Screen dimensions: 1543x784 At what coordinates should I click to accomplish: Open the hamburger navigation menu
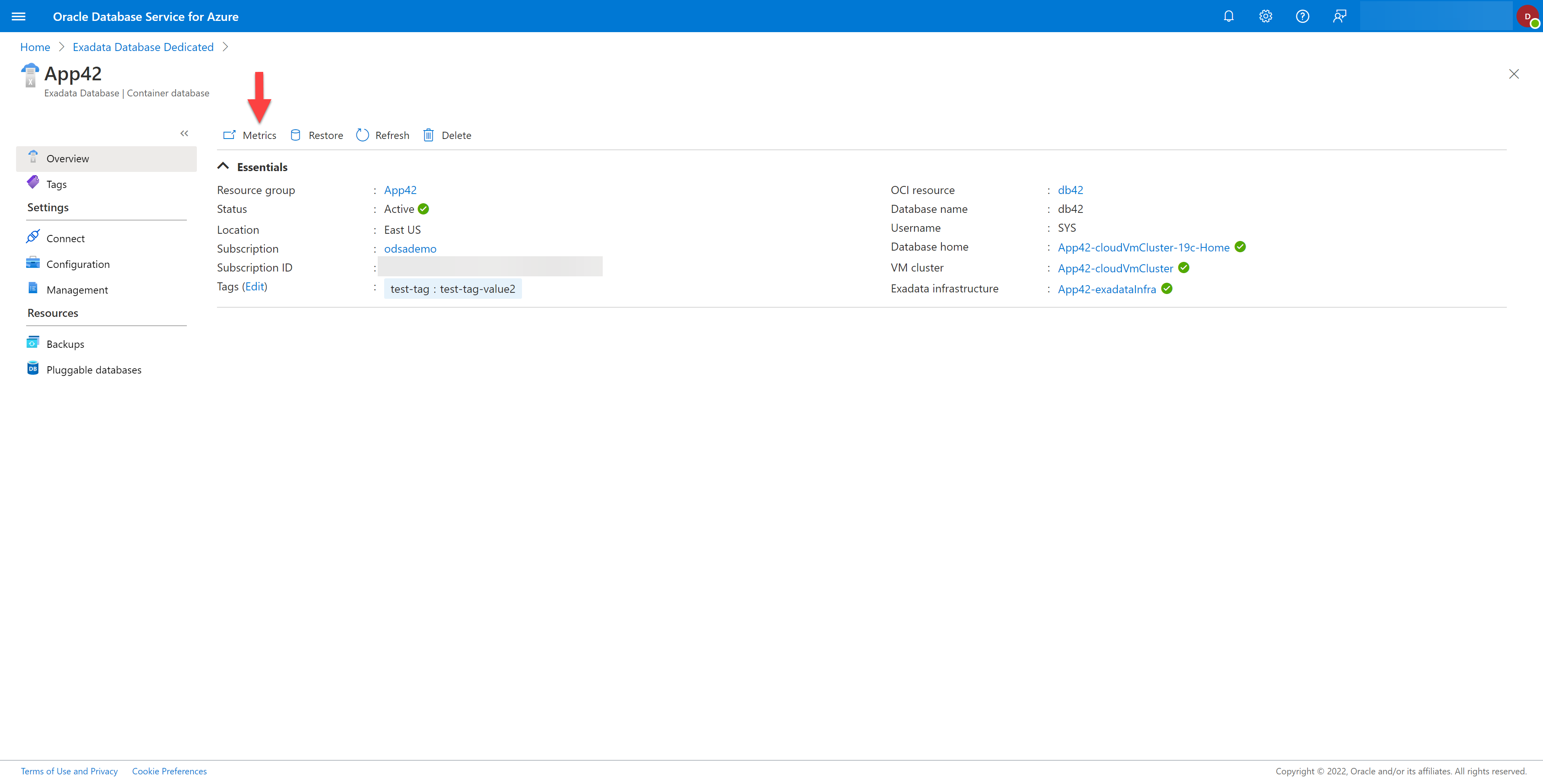18,16
